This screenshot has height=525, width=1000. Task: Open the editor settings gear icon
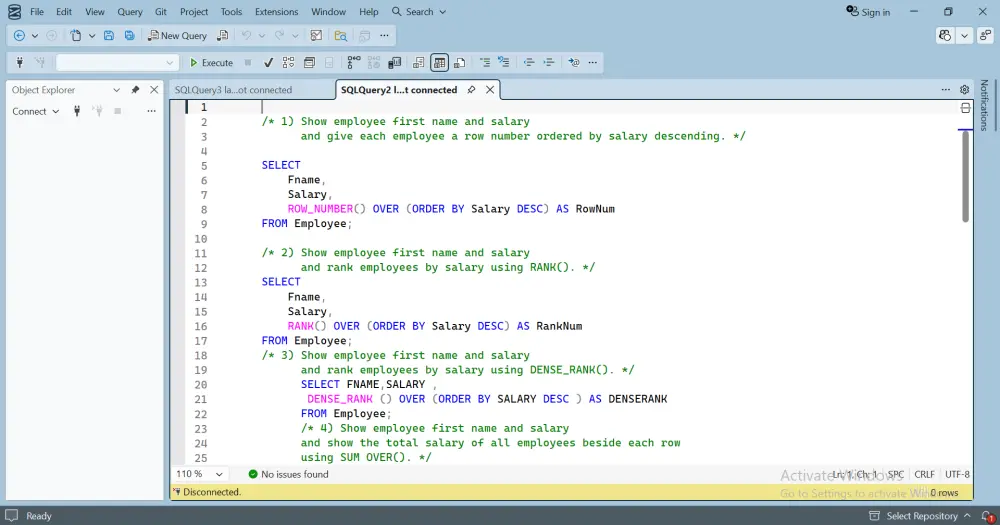(x=964, y=90)
